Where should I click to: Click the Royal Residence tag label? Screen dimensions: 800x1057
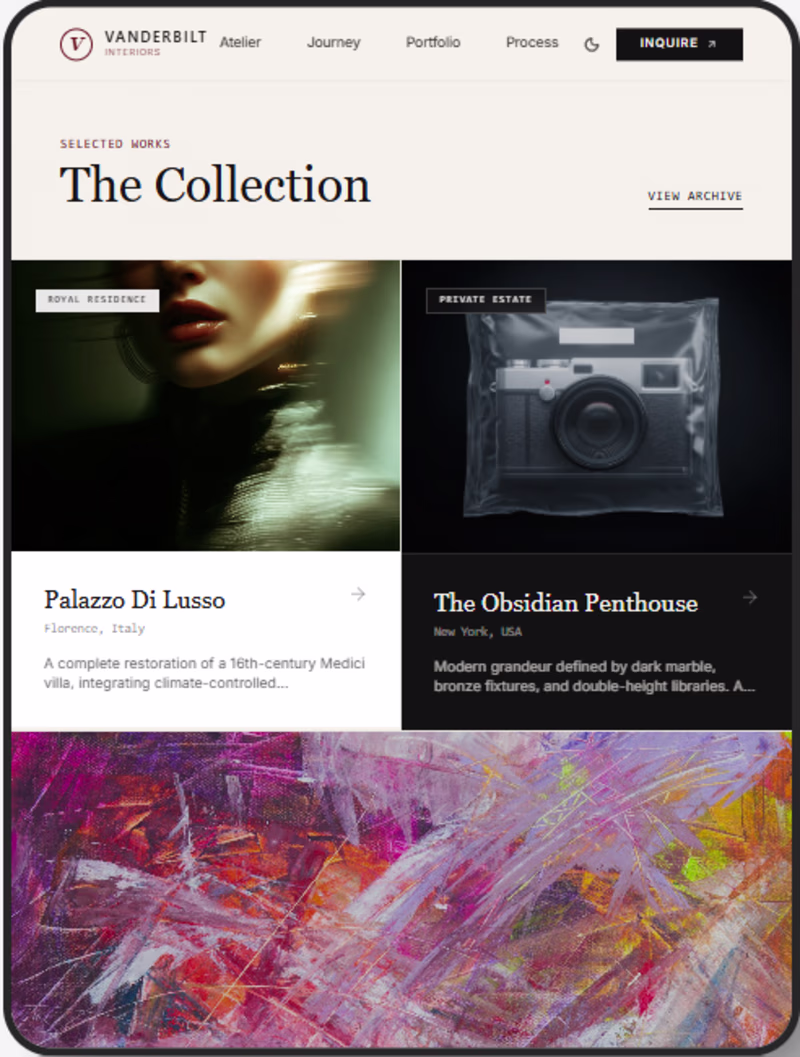click(x=97, y=300)
